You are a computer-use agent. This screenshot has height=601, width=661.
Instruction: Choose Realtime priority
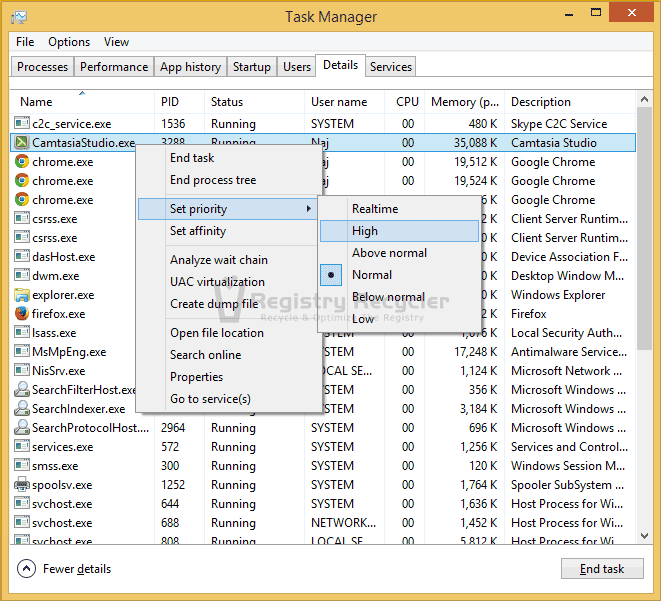pos(399,209)
